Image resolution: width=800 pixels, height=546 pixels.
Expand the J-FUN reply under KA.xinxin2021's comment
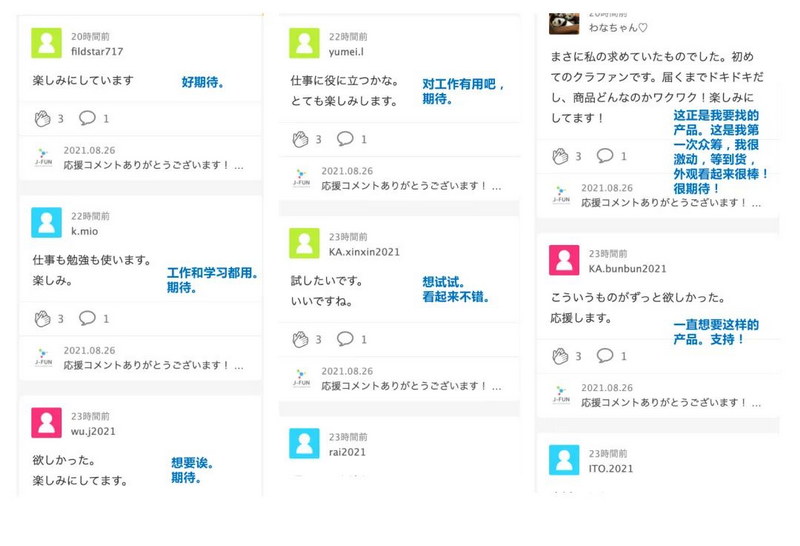click(411, 386)
